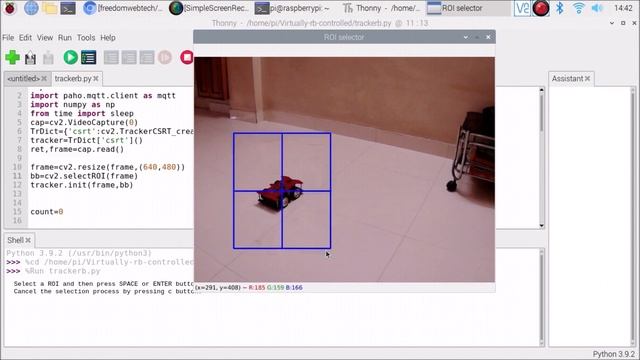Click the Python 3.9.2 interpreter status label
This screenshot has height=360, width=640.
point(613,354)
